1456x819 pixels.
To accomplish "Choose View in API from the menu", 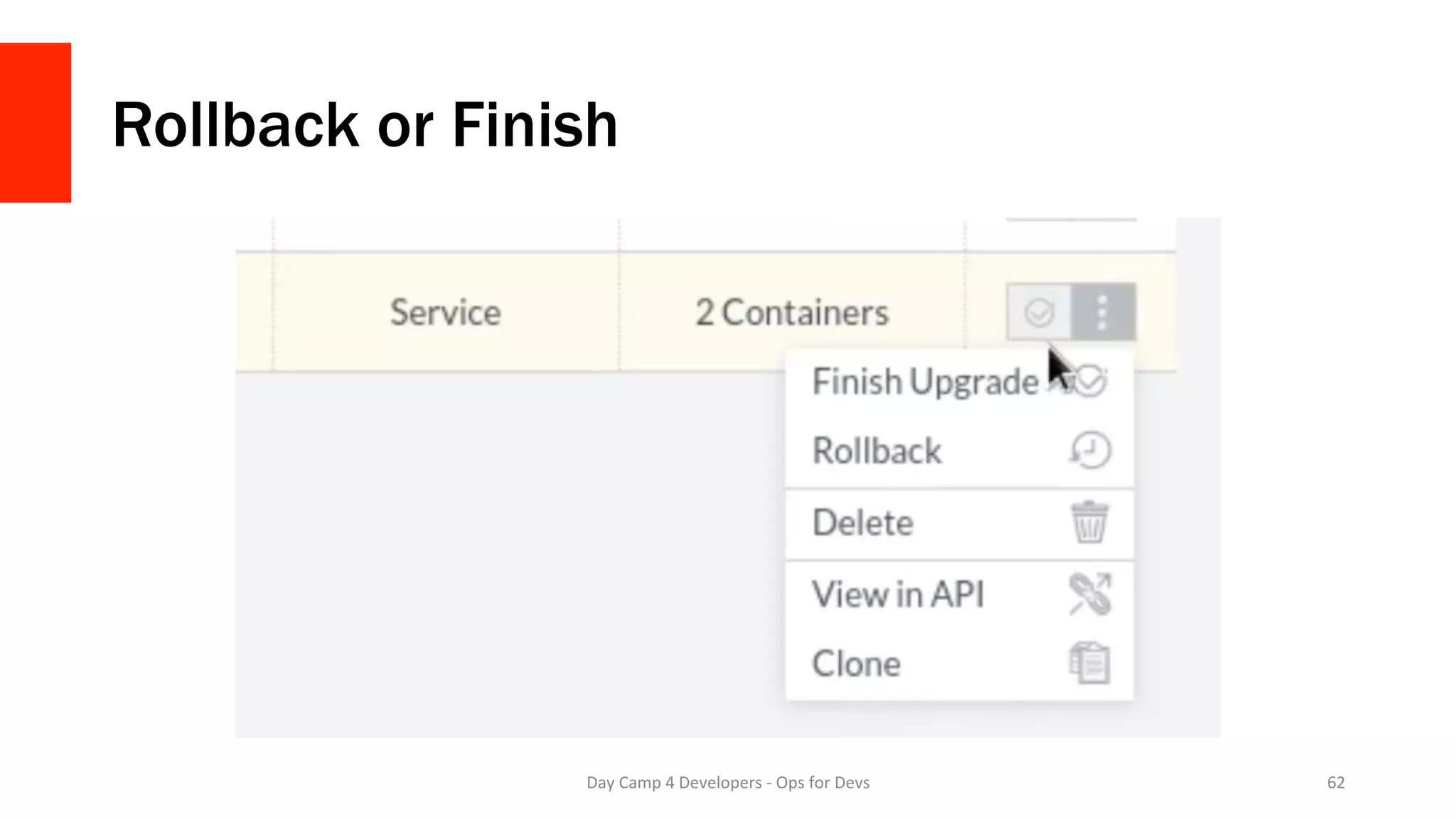I will (x=898, y=594).
